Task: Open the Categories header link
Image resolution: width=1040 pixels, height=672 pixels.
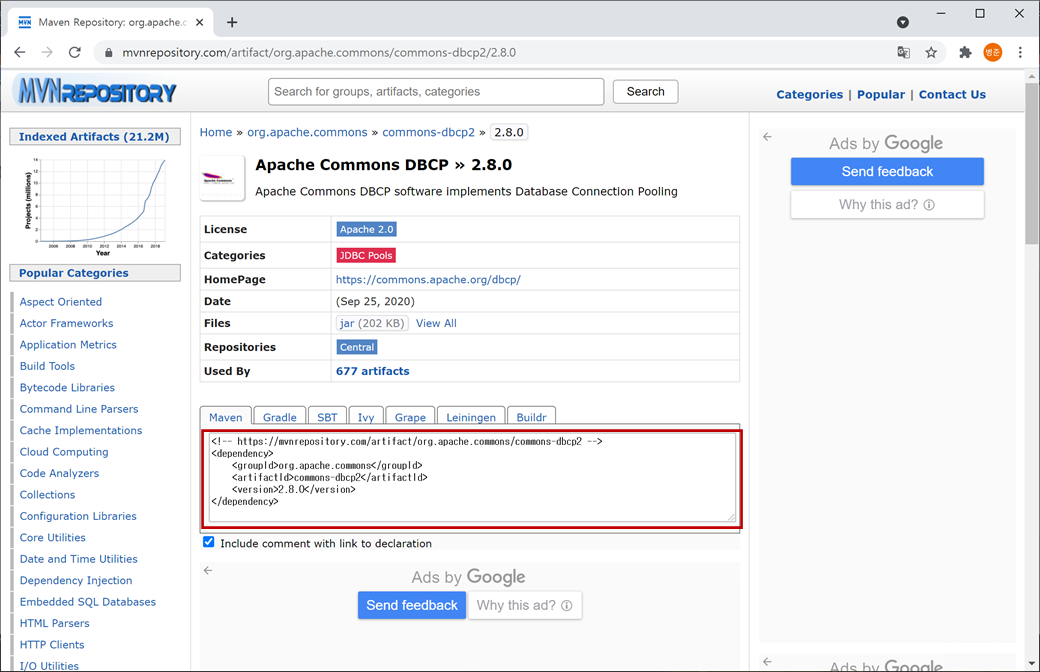Action: (x=809, y=94)
